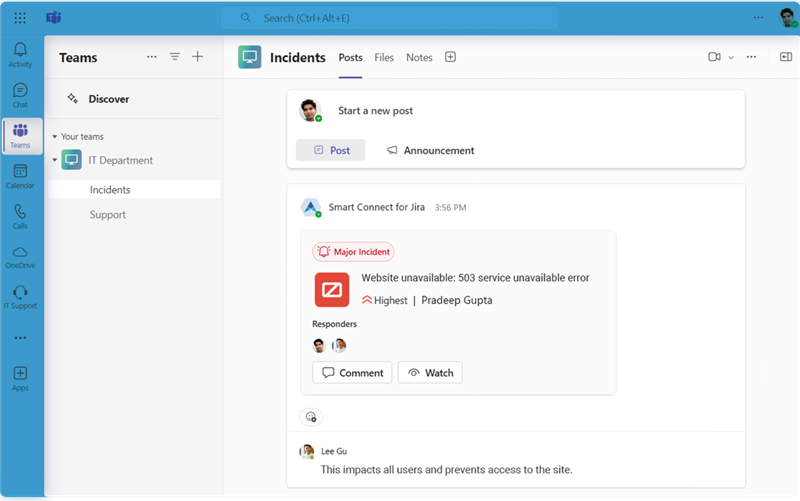Toggle the channel info side pane icon
The width and height of the screenshot is (800, 501).
coord(786,57)
